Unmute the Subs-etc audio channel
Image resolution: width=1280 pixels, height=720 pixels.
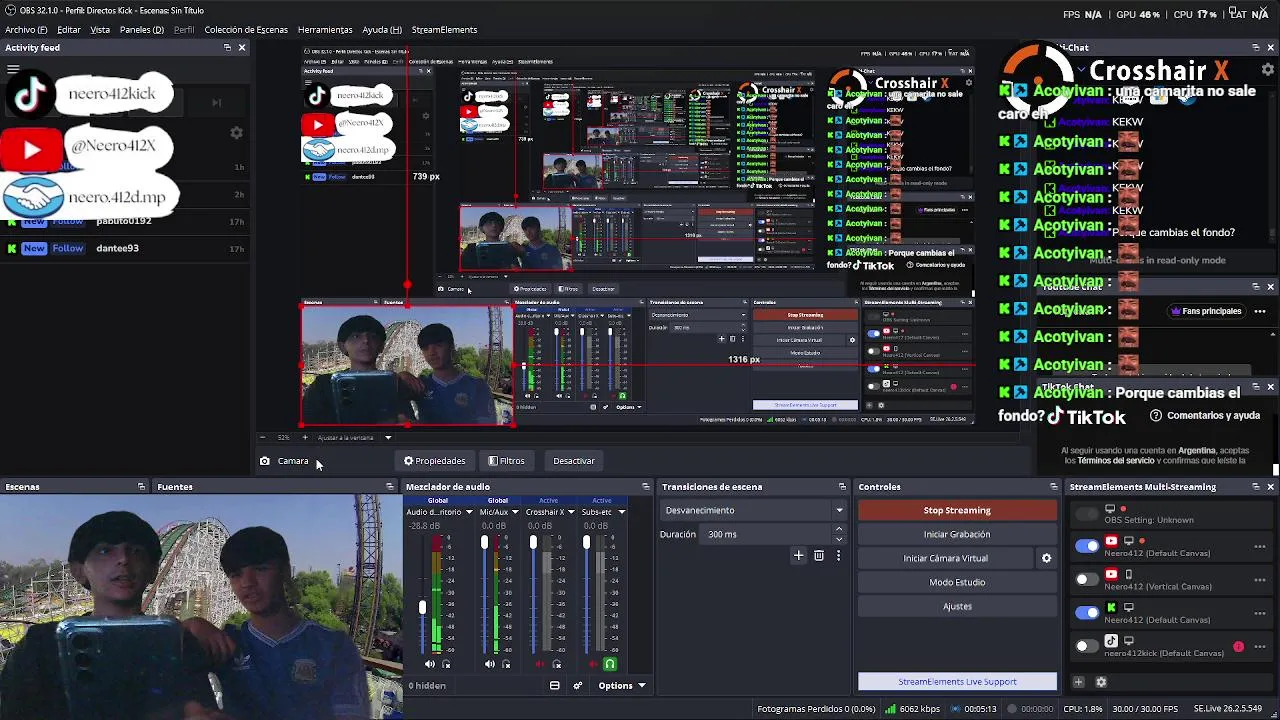click(594, 664)
